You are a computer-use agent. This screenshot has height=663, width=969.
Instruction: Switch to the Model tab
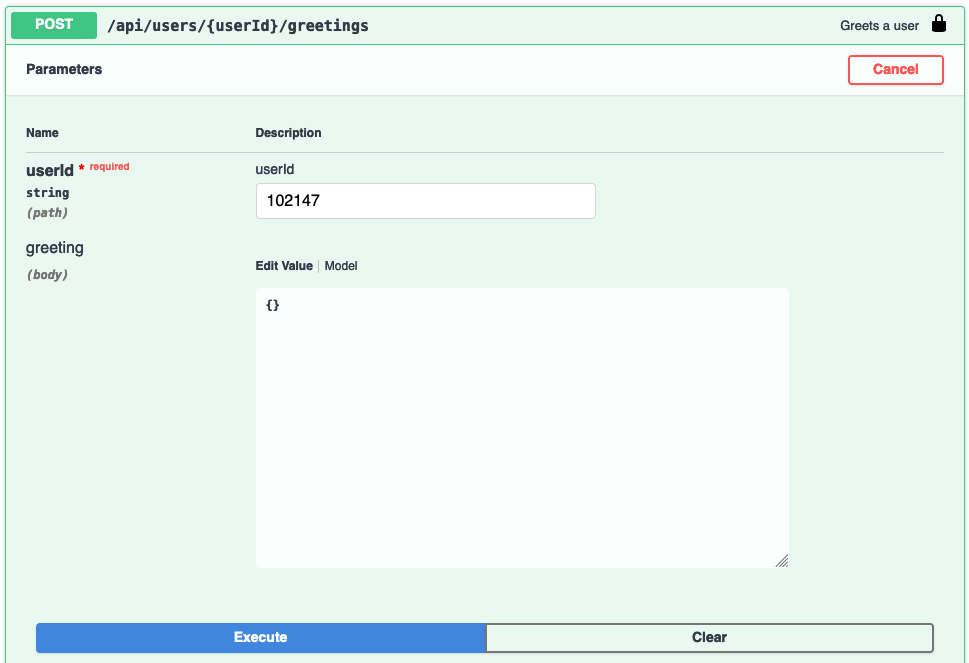pyautogui.click(x=341, y=265)
